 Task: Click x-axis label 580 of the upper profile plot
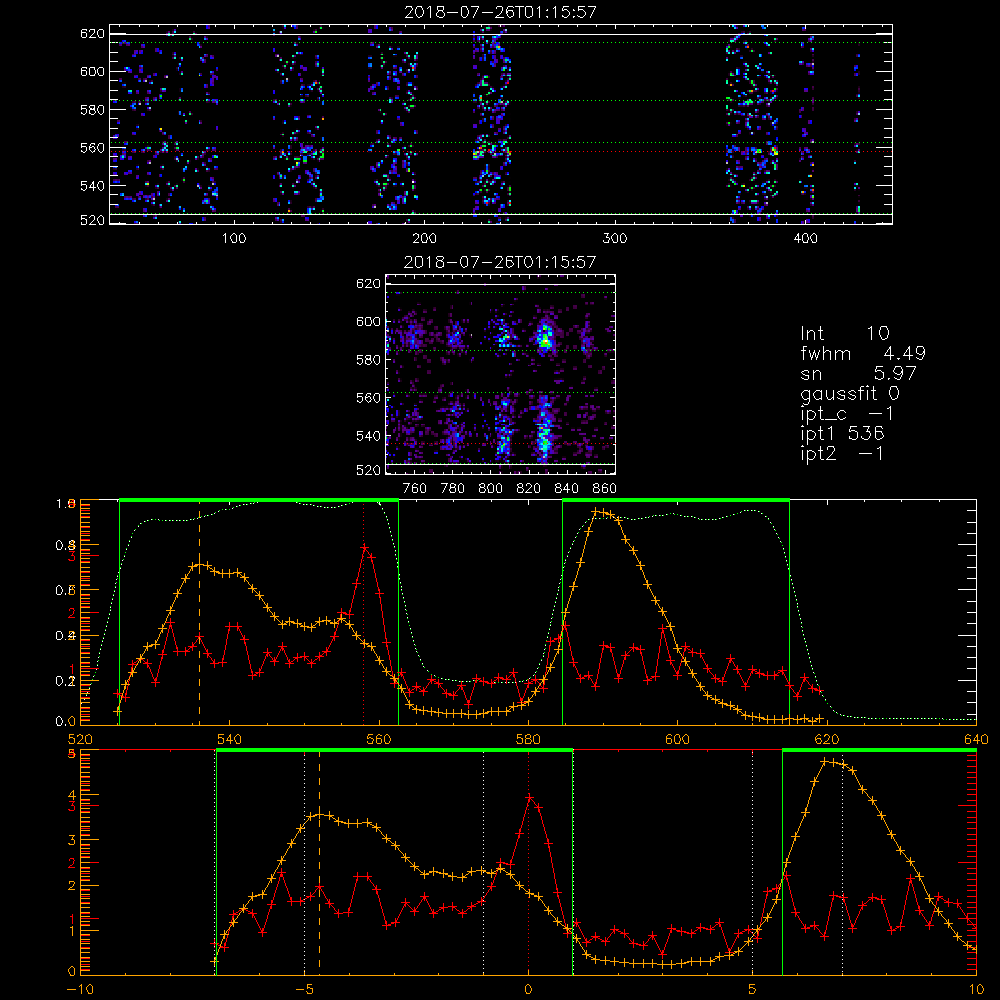pyautogui.click(x=528, y=739)
